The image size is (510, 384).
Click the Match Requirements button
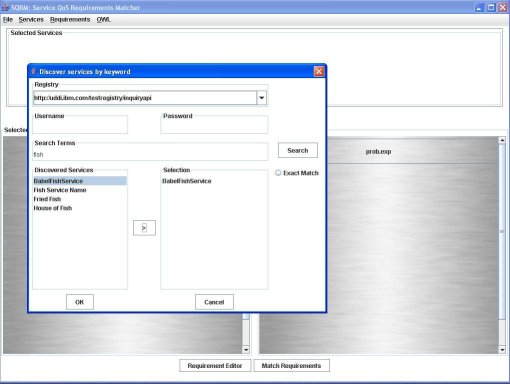(291, 366)
